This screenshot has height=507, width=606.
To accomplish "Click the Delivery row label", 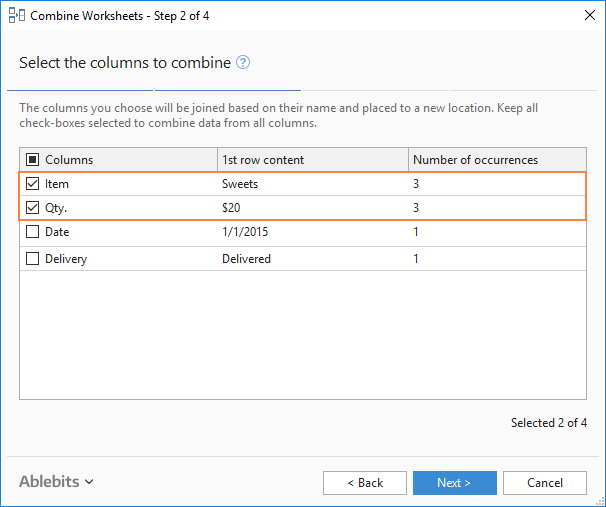I will click(x=66, y=259).
